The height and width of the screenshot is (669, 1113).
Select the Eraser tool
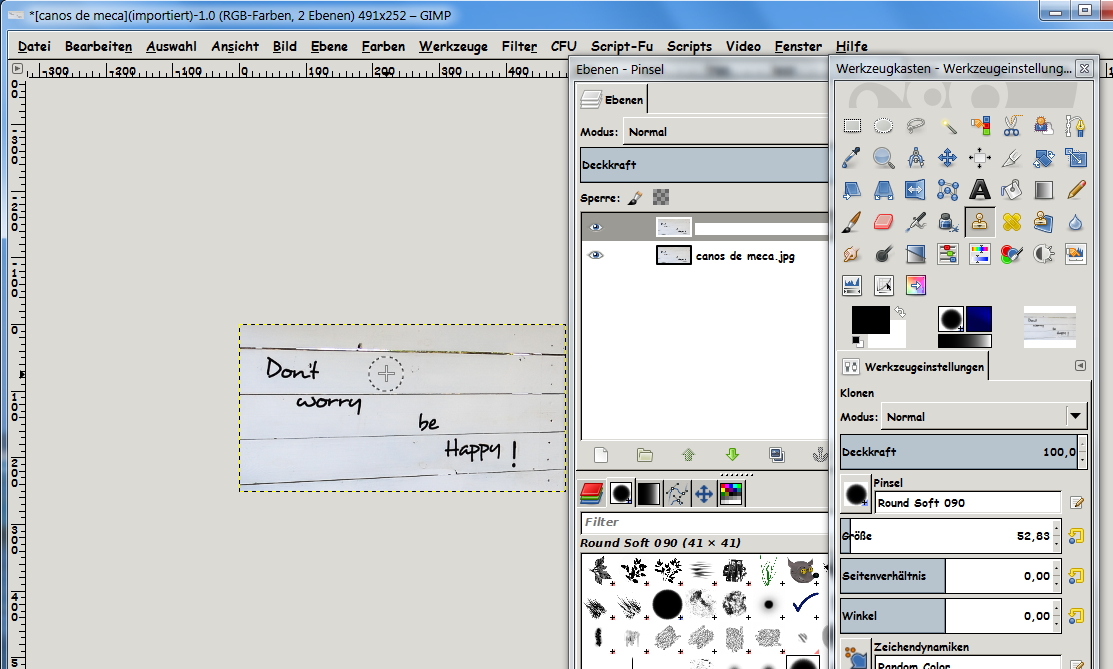883,221
